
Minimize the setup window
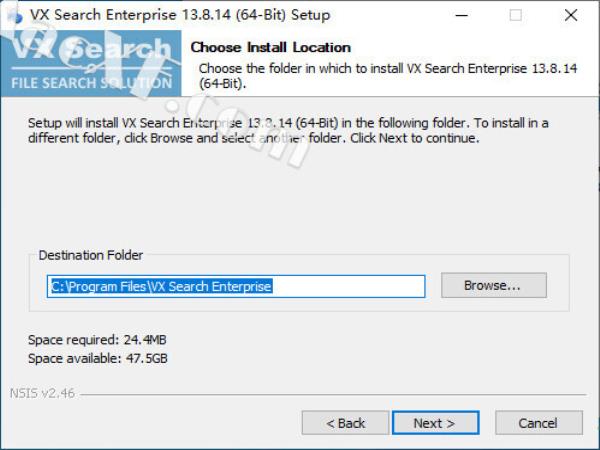point(461,15)
